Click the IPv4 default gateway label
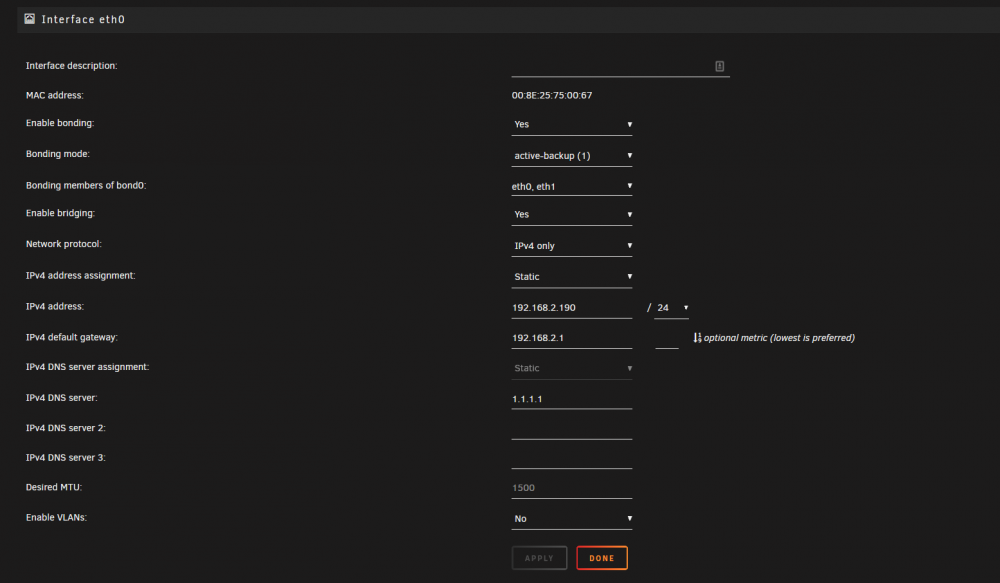The width and height of the screenshot is (1000, 583). pyautogui.click(x=71, y=337)
